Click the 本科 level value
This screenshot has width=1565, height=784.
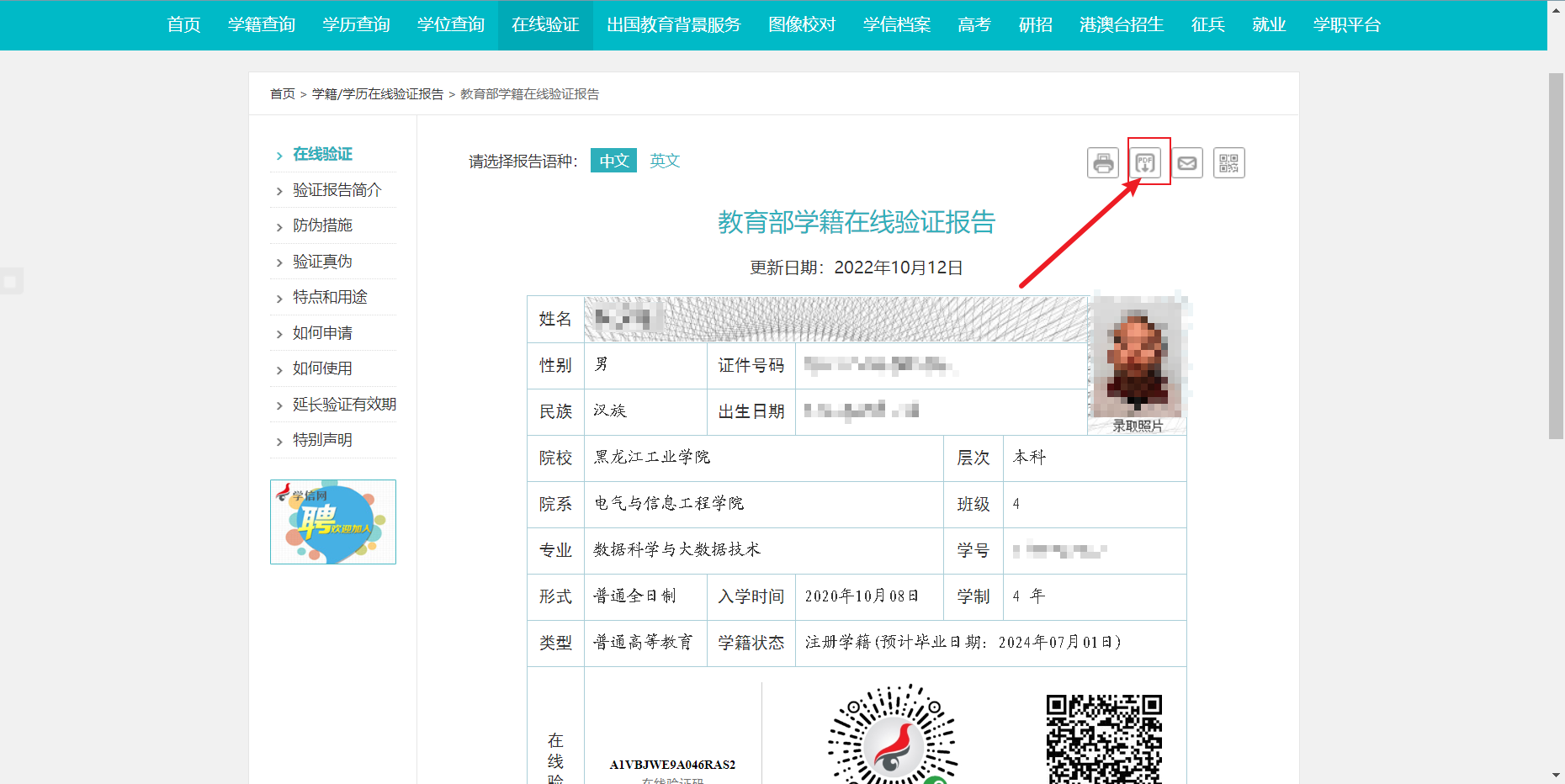pyautogui.click(x=1030, y=458)
